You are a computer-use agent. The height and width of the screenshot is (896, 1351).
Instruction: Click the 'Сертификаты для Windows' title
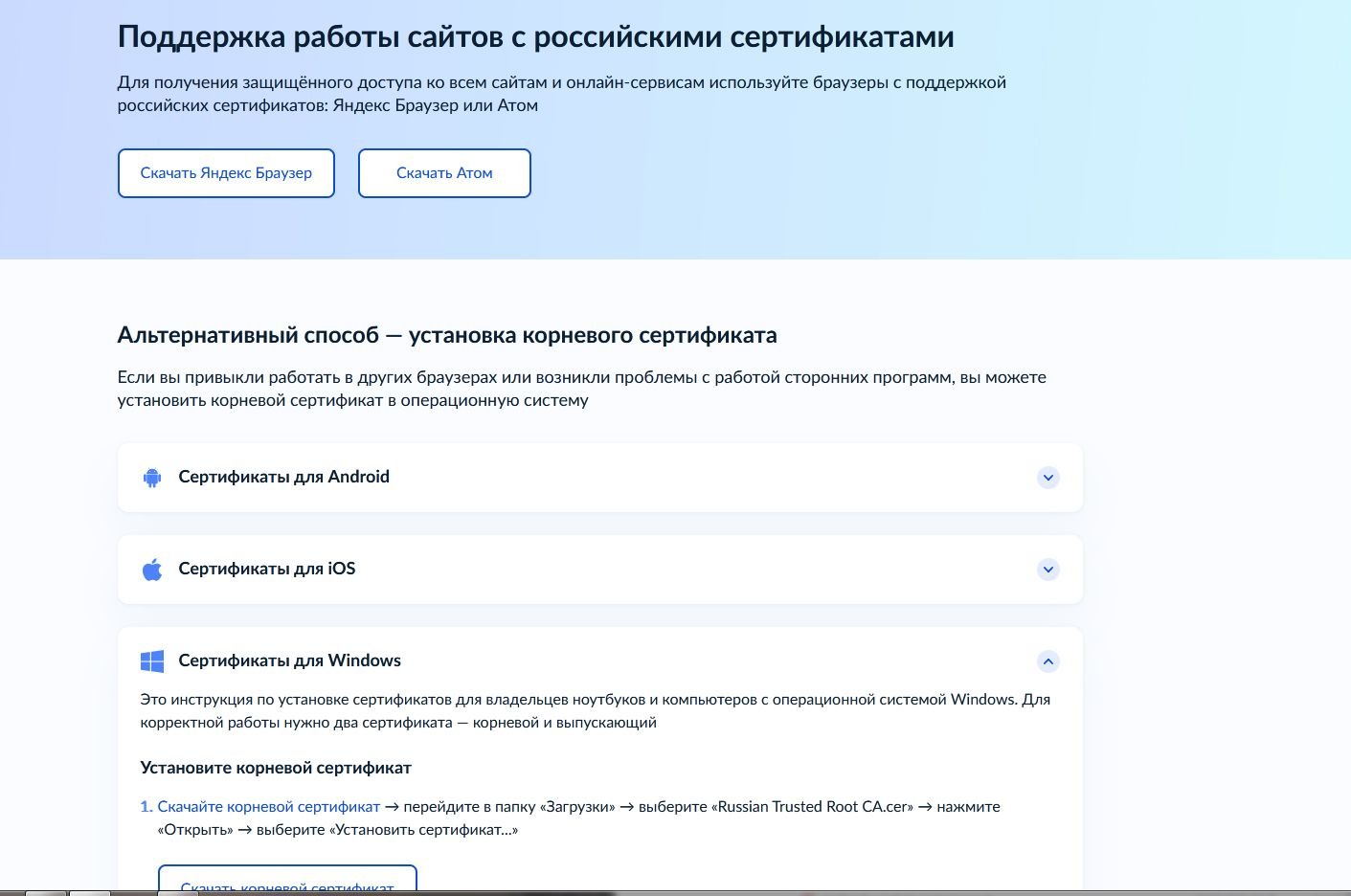tap(289, 661)
